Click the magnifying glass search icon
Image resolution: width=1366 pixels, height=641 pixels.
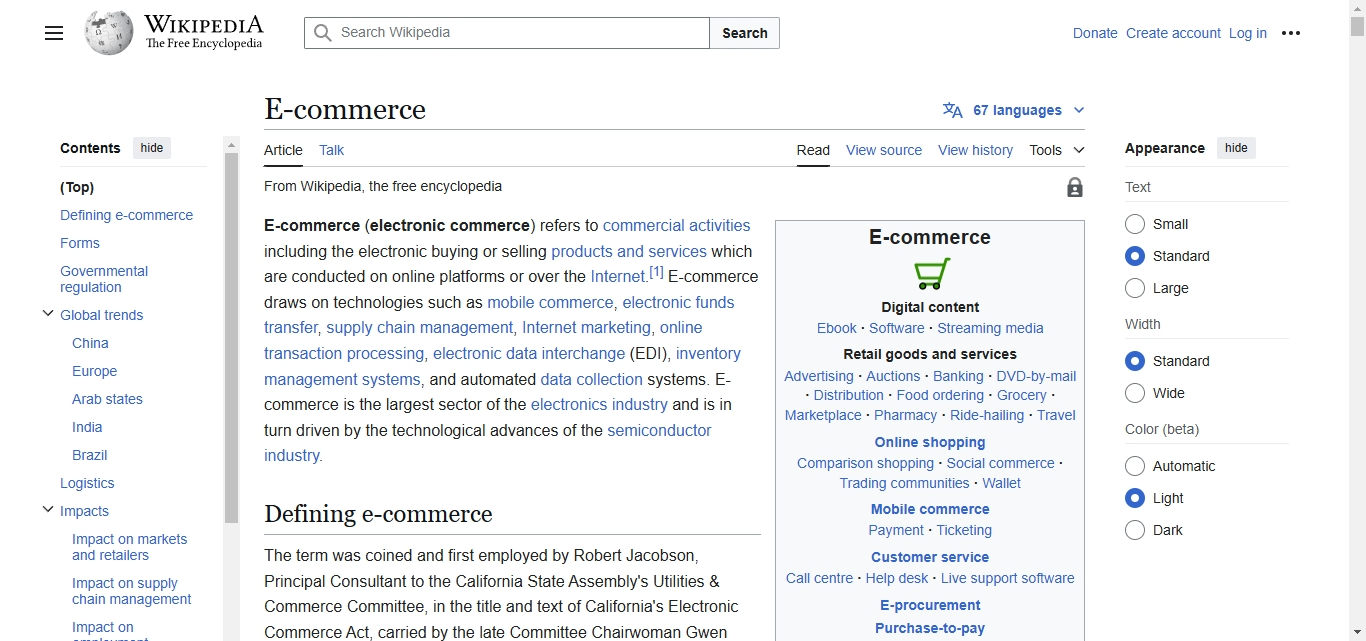coord(322,33)
